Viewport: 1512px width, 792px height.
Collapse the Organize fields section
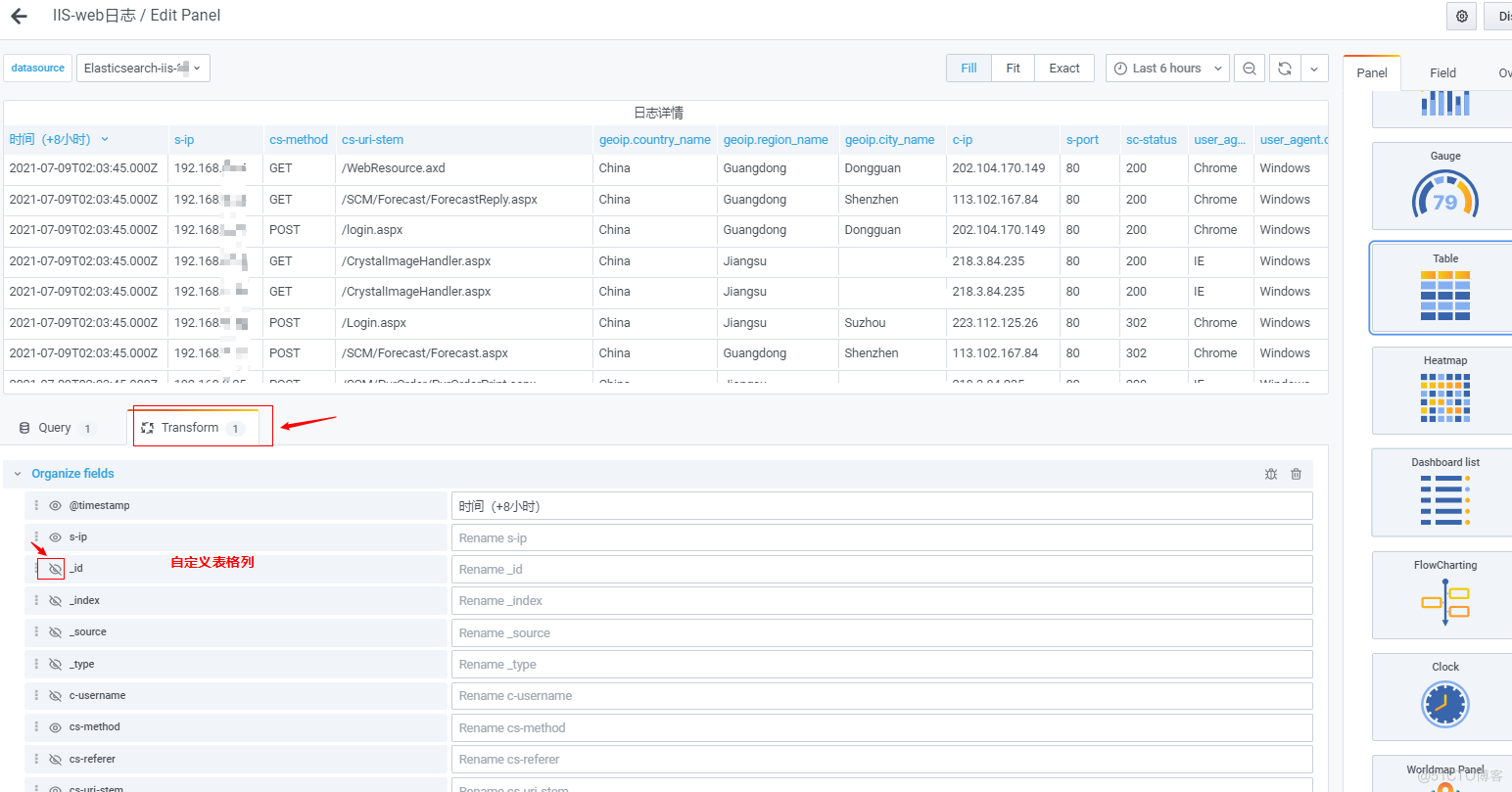pos(18,474)
